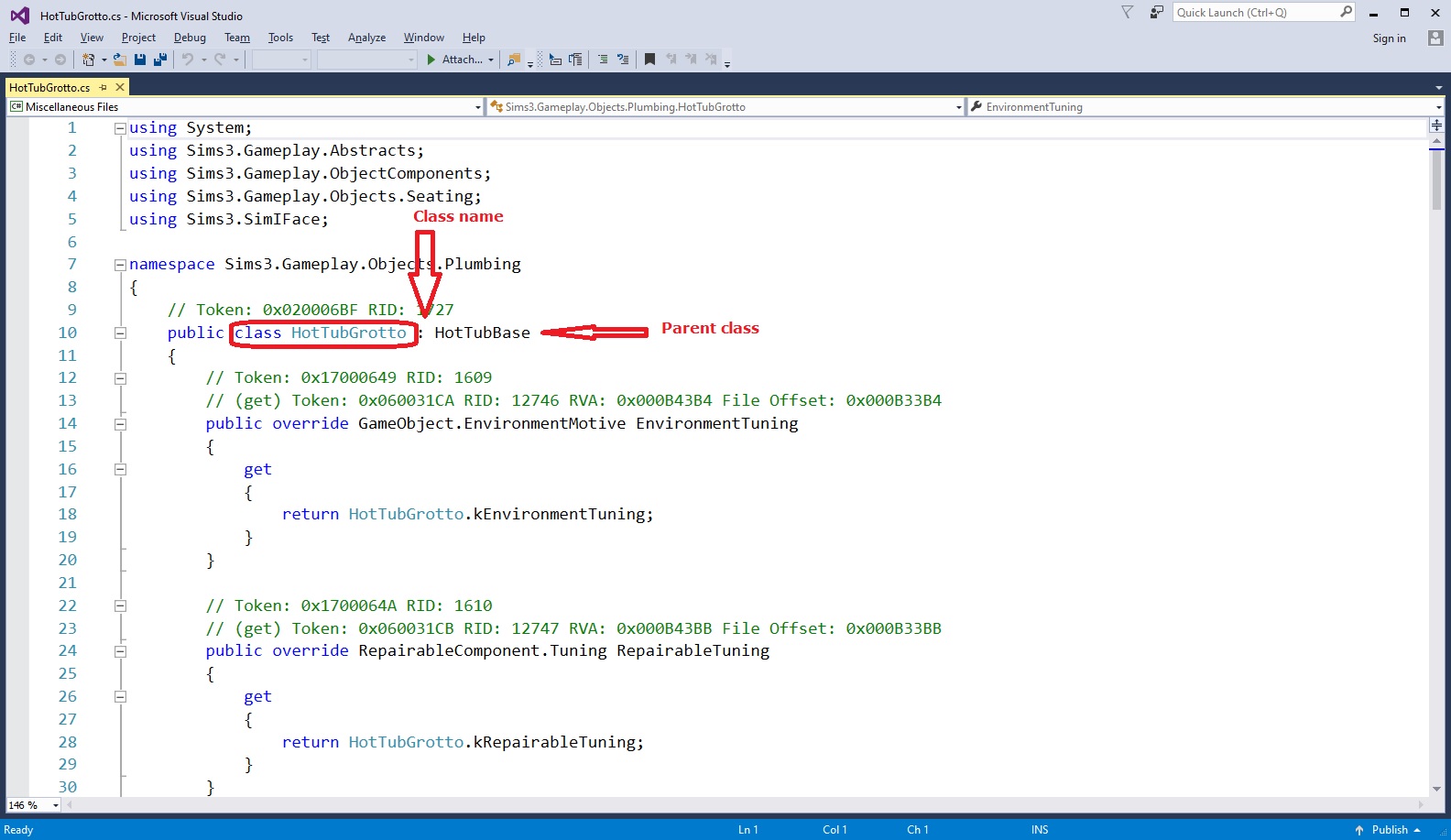Open the Send Feedback icon

[x=1157, y=12]
